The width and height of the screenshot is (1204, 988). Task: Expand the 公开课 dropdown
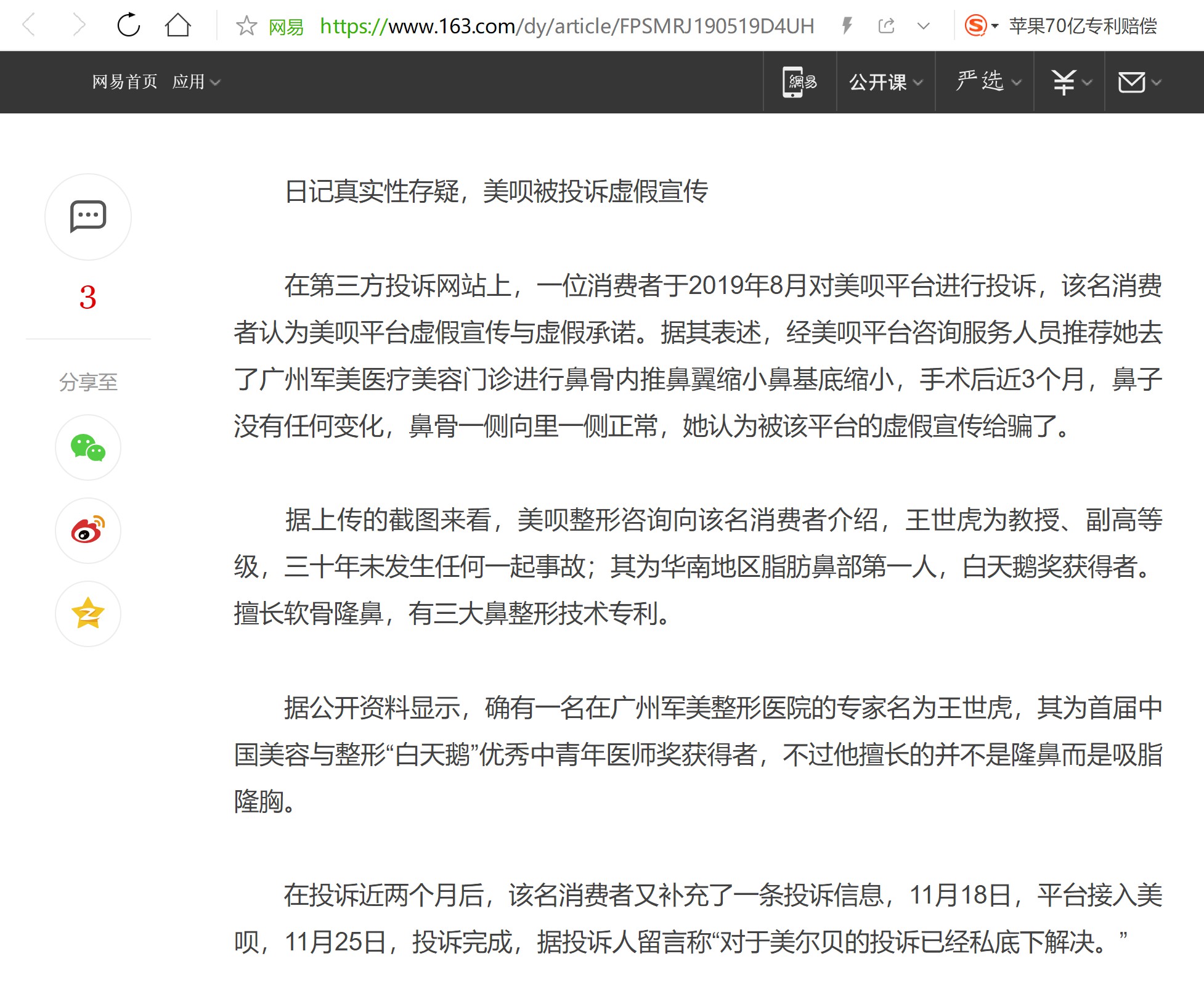pyautogui.click(x=885, y=81)
